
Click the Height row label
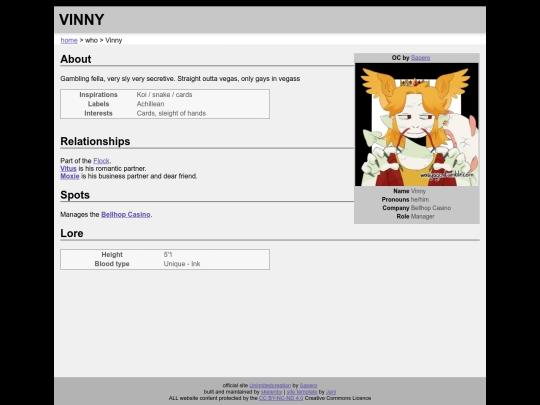112,255
